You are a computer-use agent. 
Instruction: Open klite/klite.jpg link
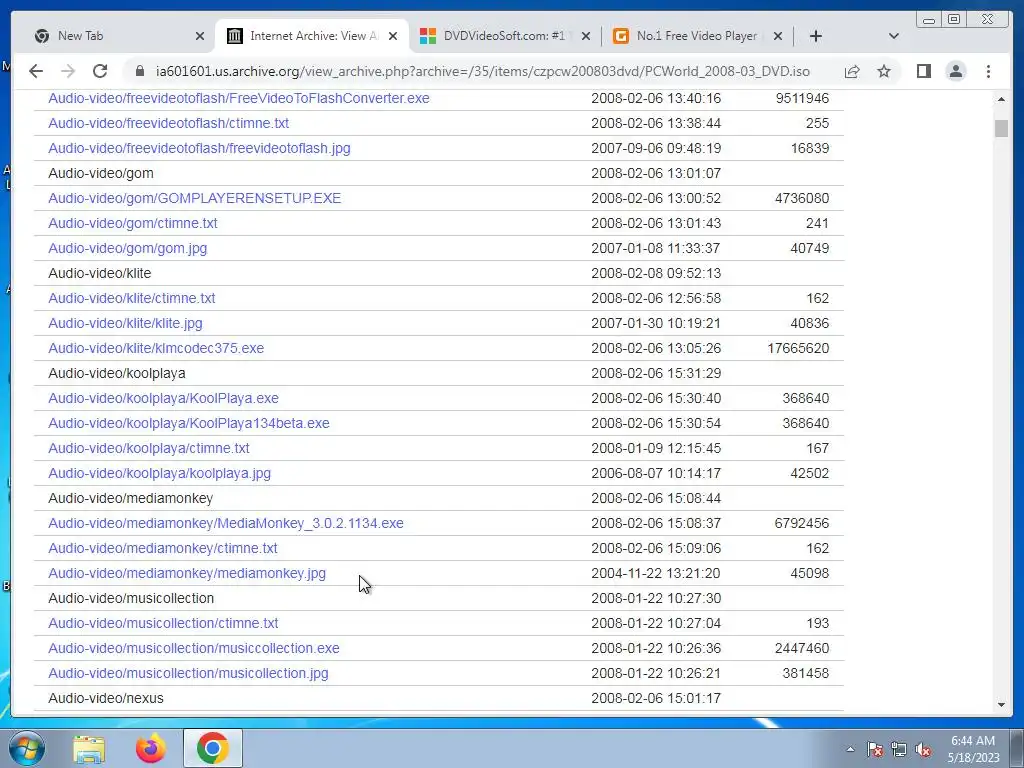point(125,323)
